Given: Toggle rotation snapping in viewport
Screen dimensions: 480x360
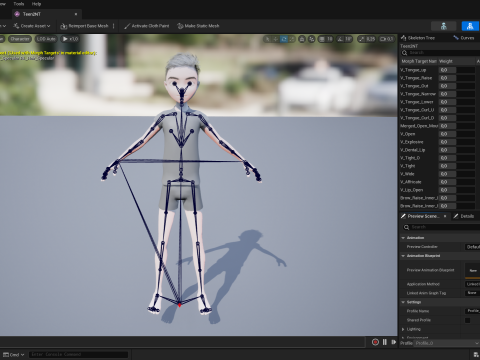Looking at the screenshot, I should 340,39.
